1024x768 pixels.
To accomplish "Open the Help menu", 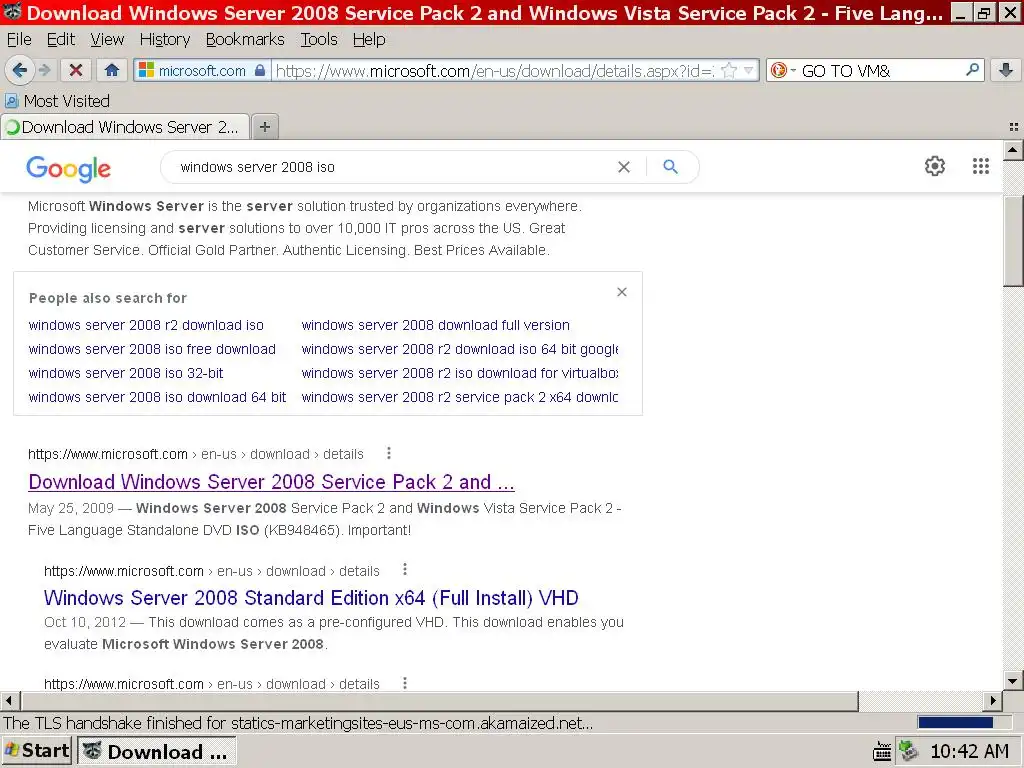I will coord(369,40).
